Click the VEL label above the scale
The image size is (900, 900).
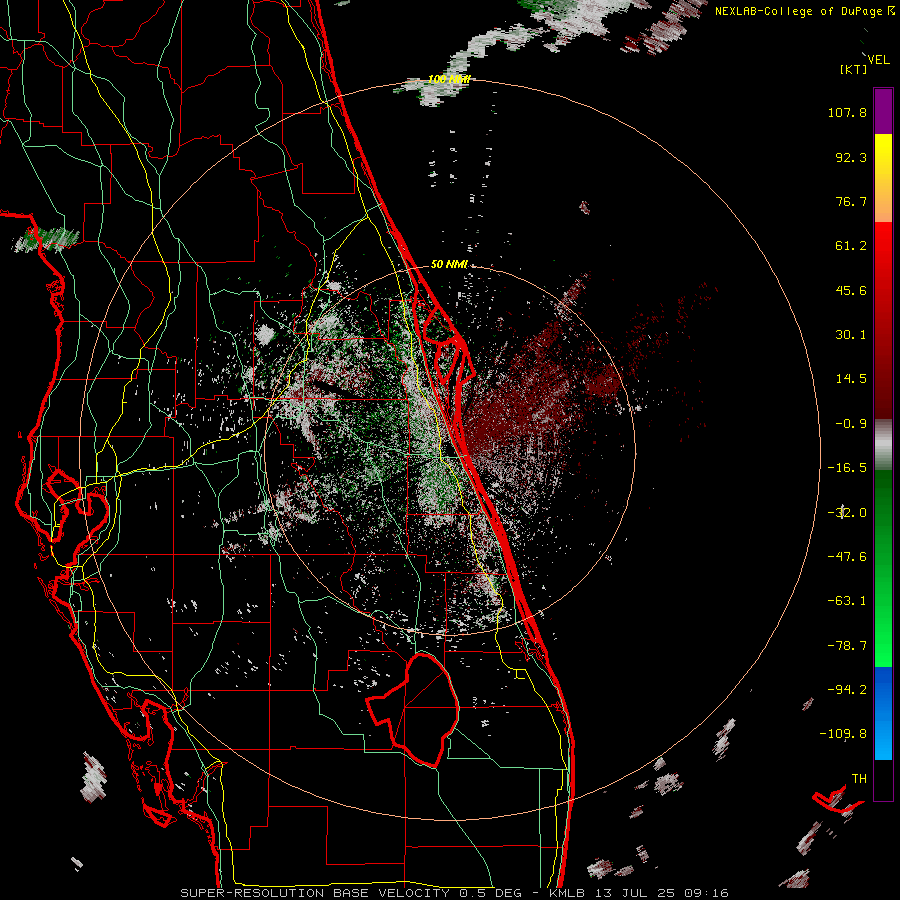point(879,60)
